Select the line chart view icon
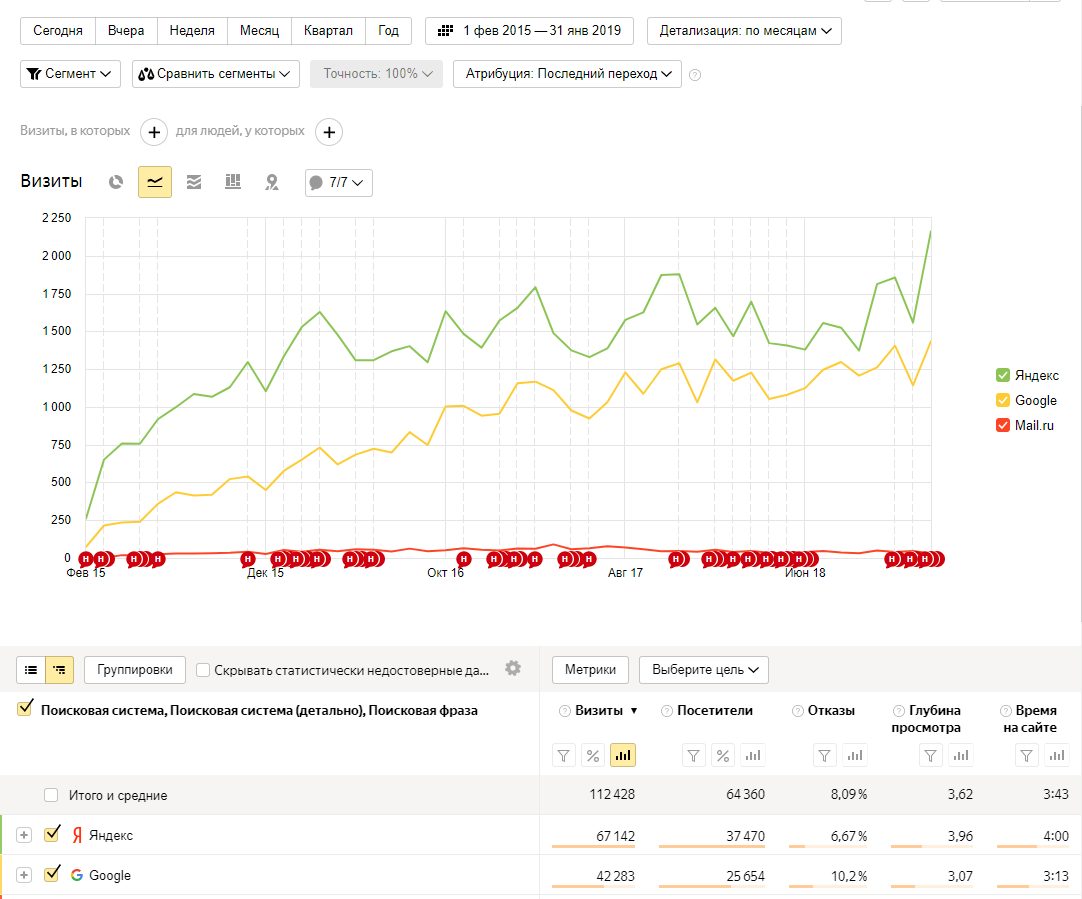The width and height of the screenshot is (1082, 899). coord(155,182)
